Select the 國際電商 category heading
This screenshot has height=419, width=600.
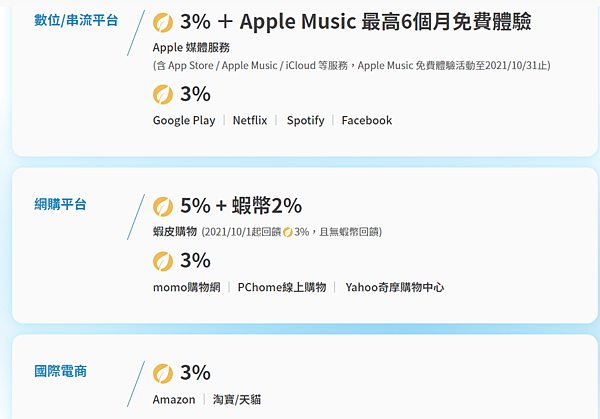(x=60, y=371)
